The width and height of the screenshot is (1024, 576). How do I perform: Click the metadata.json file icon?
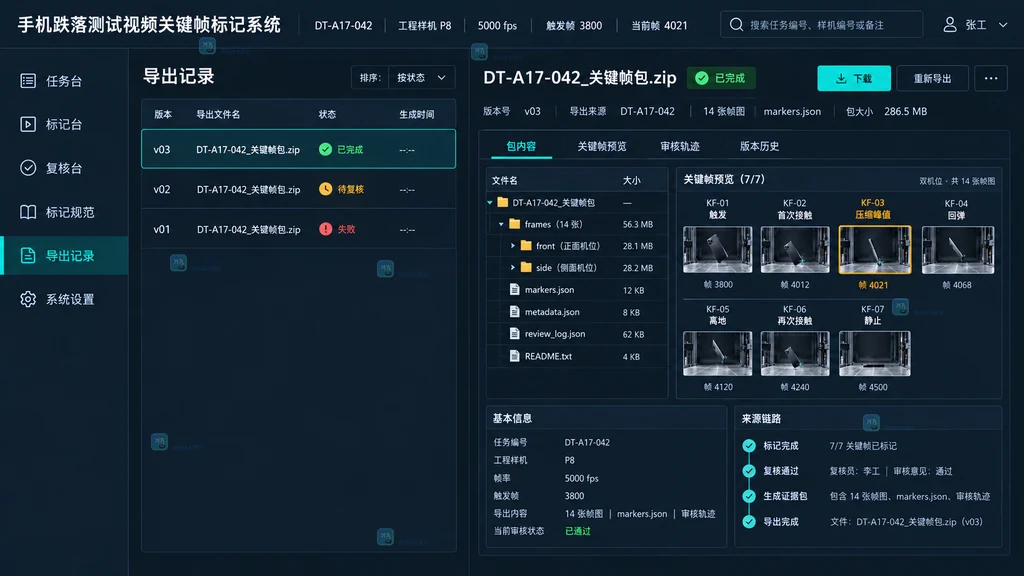tap(515, 312)
